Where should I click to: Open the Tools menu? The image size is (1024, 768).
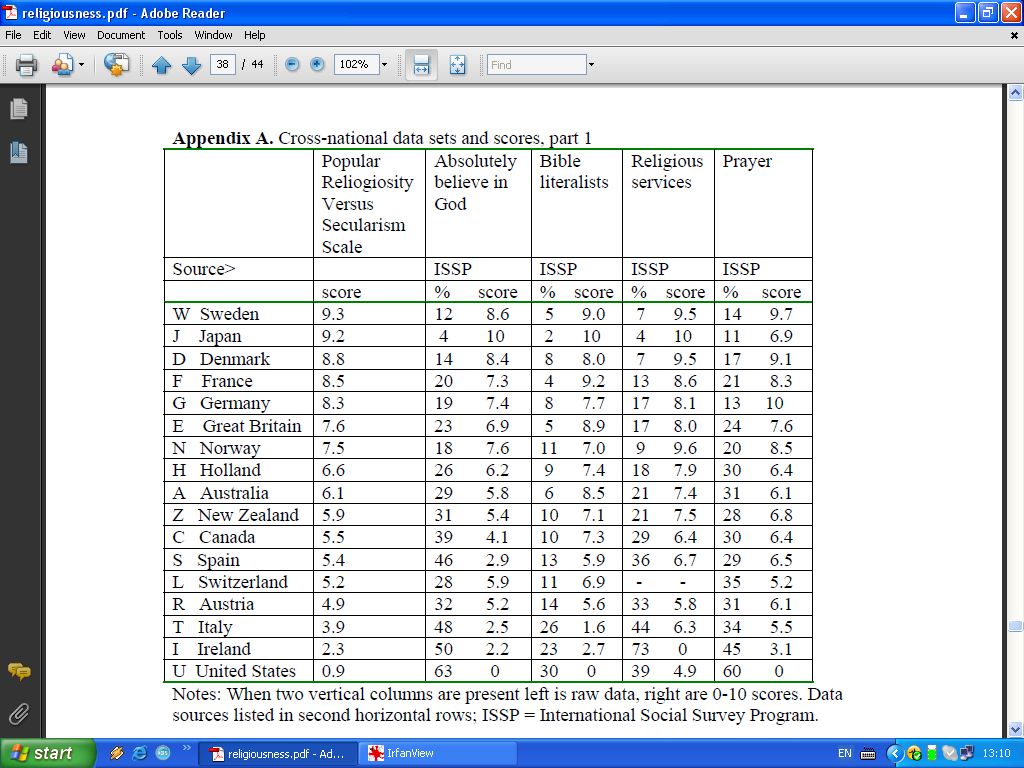(170, 35)
